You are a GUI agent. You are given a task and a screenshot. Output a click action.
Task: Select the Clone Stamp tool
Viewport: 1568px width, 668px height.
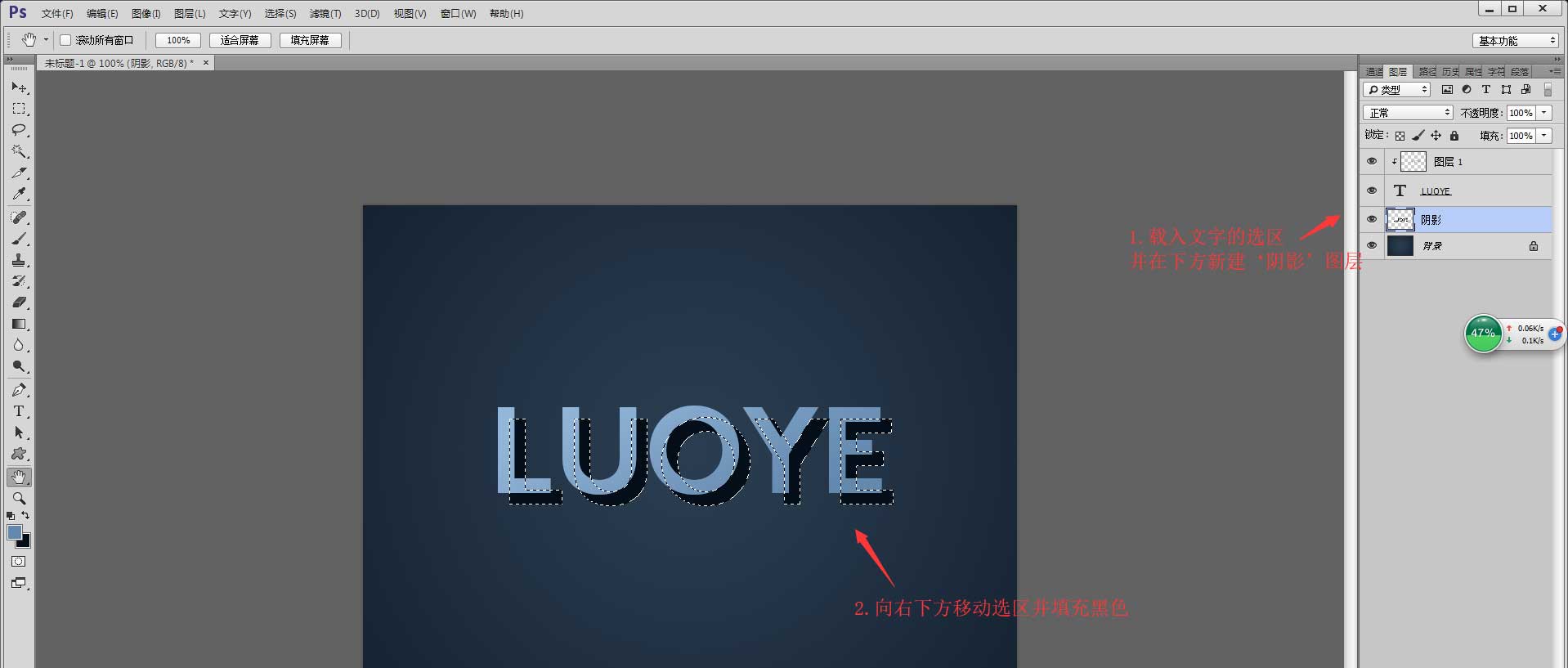19,260
